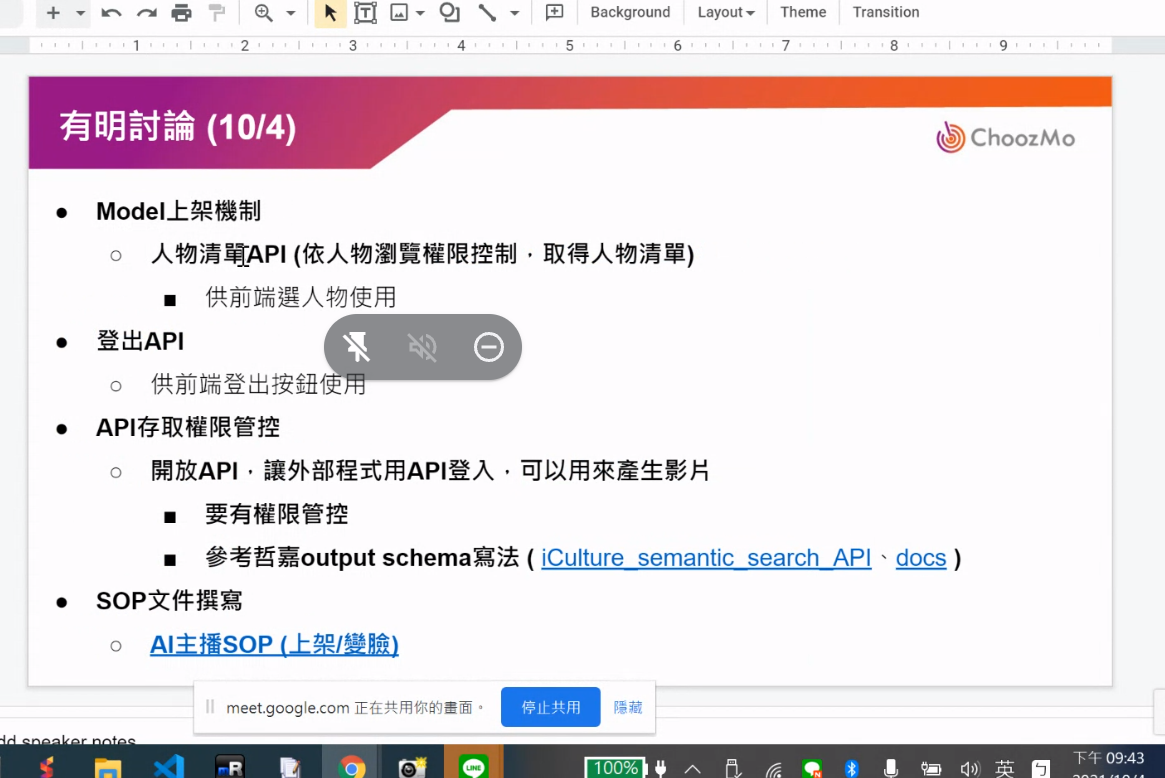Click 停止共用 to stop screen sharing
The height and width of the screenshot is (778, 1165).
[550, 707]
